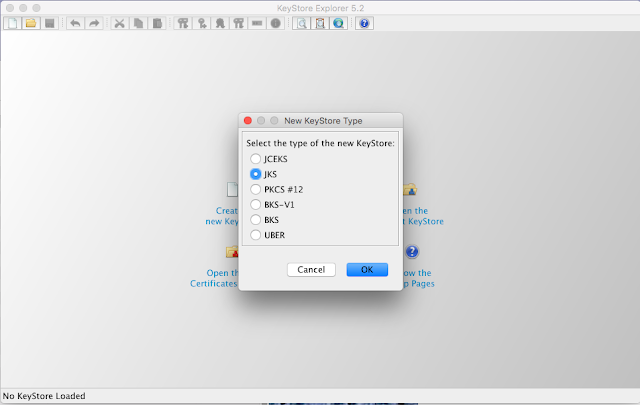Click the Examine SSL globe icon
Image resolution: width=640 pixels, height=405 pixels.
coord(338,23)
